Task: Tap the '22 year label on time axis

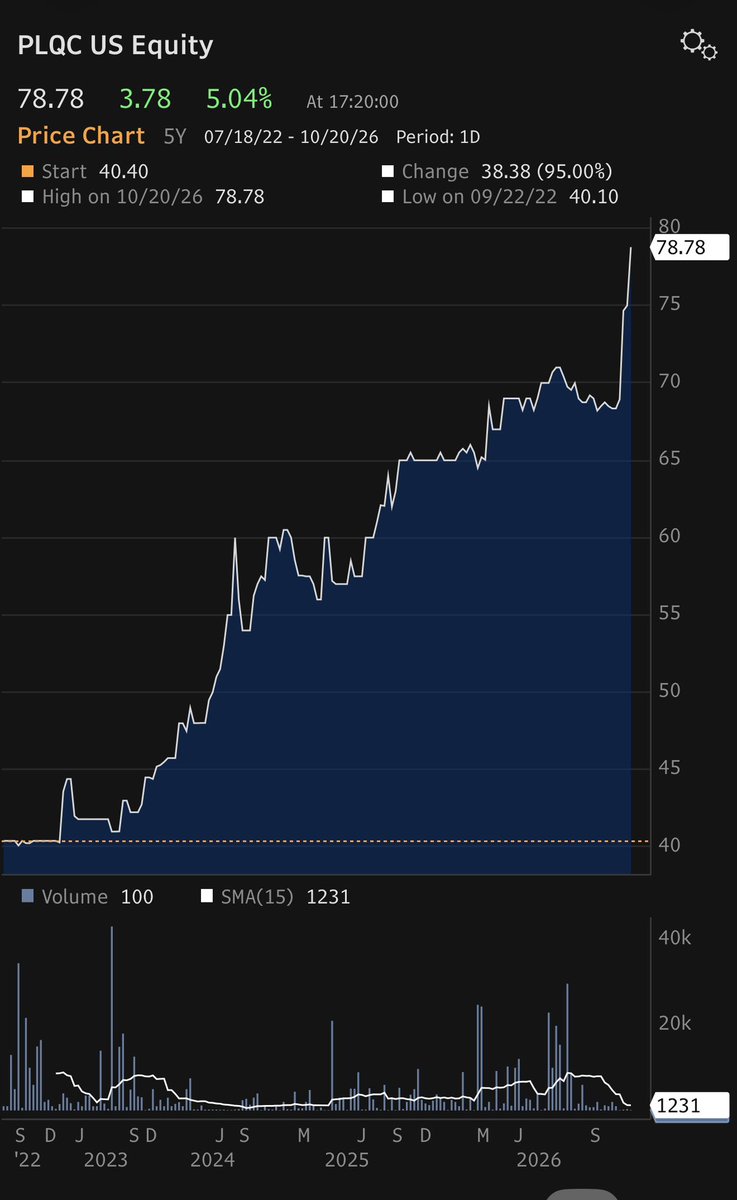Action: click(28, 1160)
